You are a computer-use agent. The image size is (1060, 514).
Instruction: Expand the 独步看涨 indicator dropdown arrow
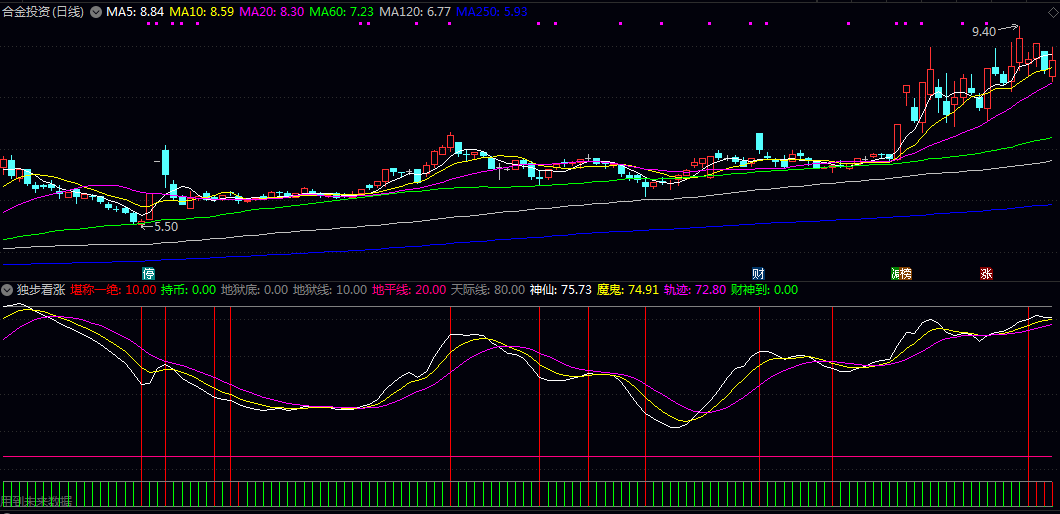coord(7,290)
